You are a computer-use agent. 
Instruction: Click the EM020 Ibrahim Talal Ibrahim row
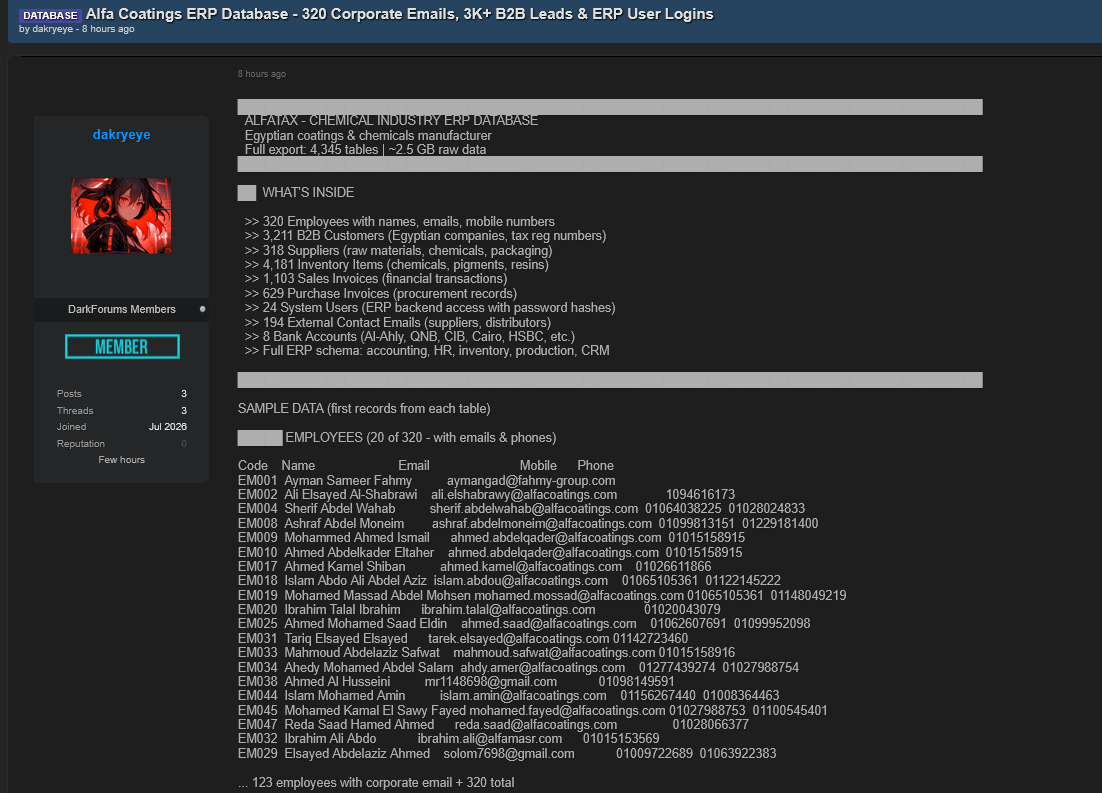pyautogui.click(x=479, y=610)
